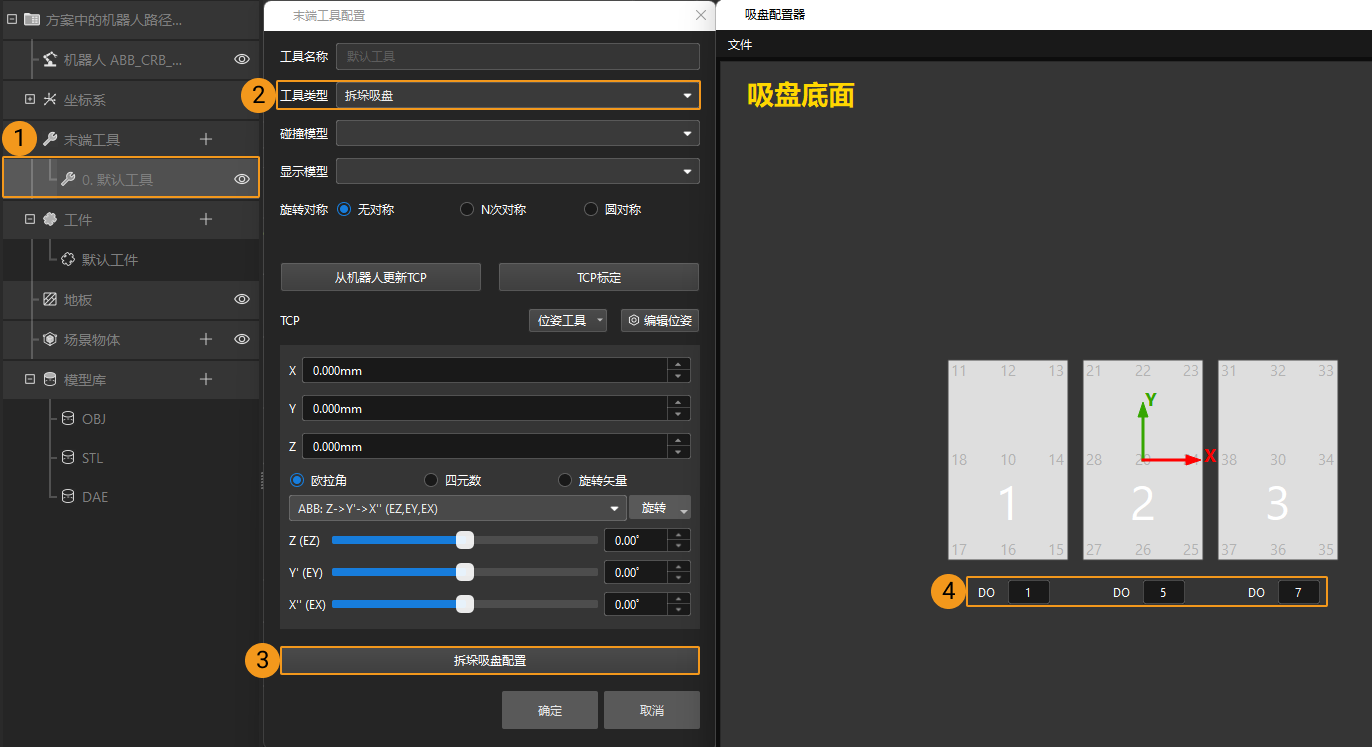The width and height of the screenshot is (1372, 747).
Task: Toggle visibility of 地板
Action: 241,299
